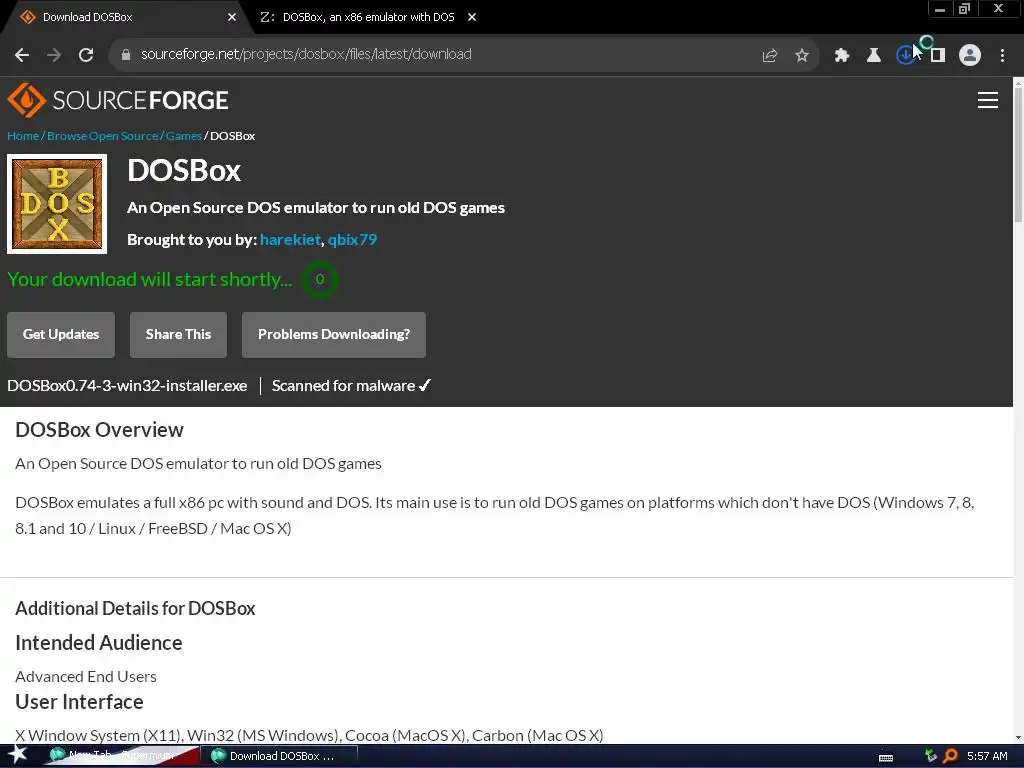Click Intended Audience heading
This screenshot has height=768, width=1024.
point(99,643)
